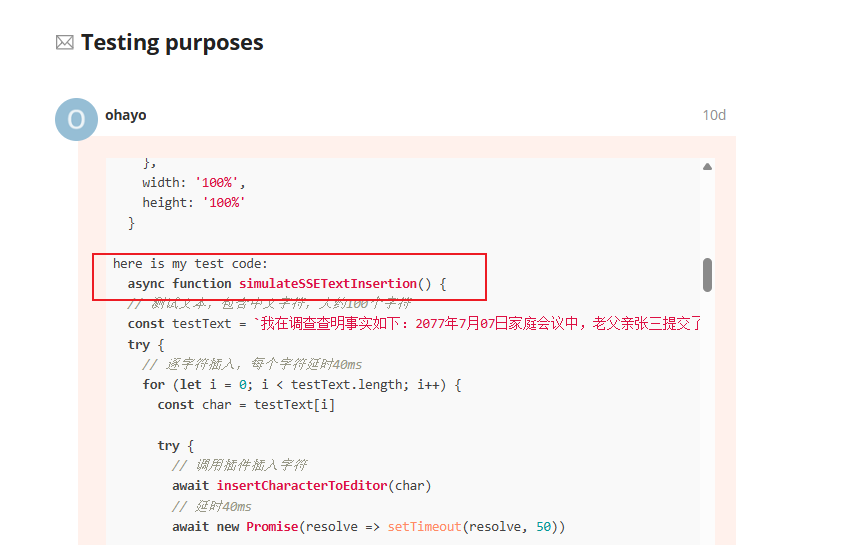Viewport: 850px width, 545px height.
Task: Click the const char = testText[i] line
Action: coord(246,405)
